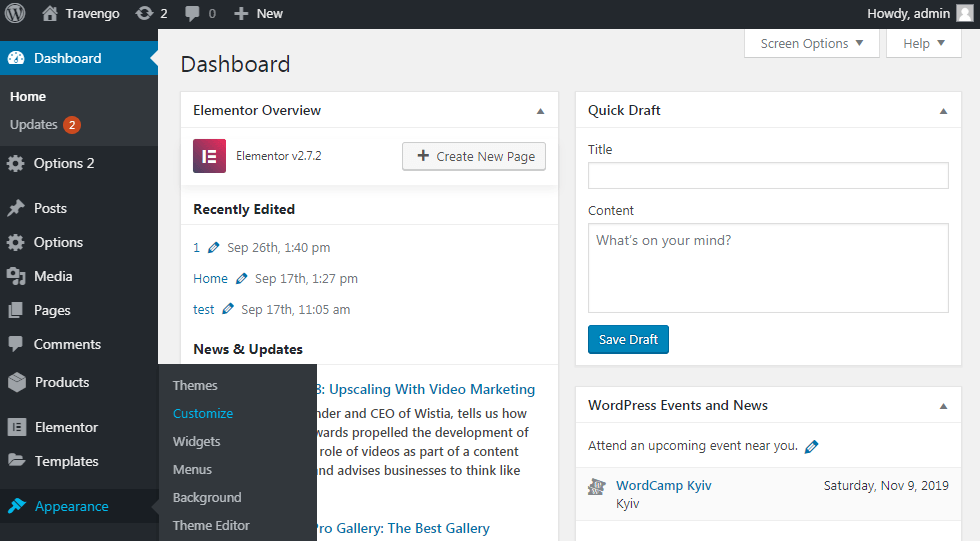The width and height of the screenshot is (980, 541).
Task: Click the admin user avatar
Action: (x=966, y=13)
